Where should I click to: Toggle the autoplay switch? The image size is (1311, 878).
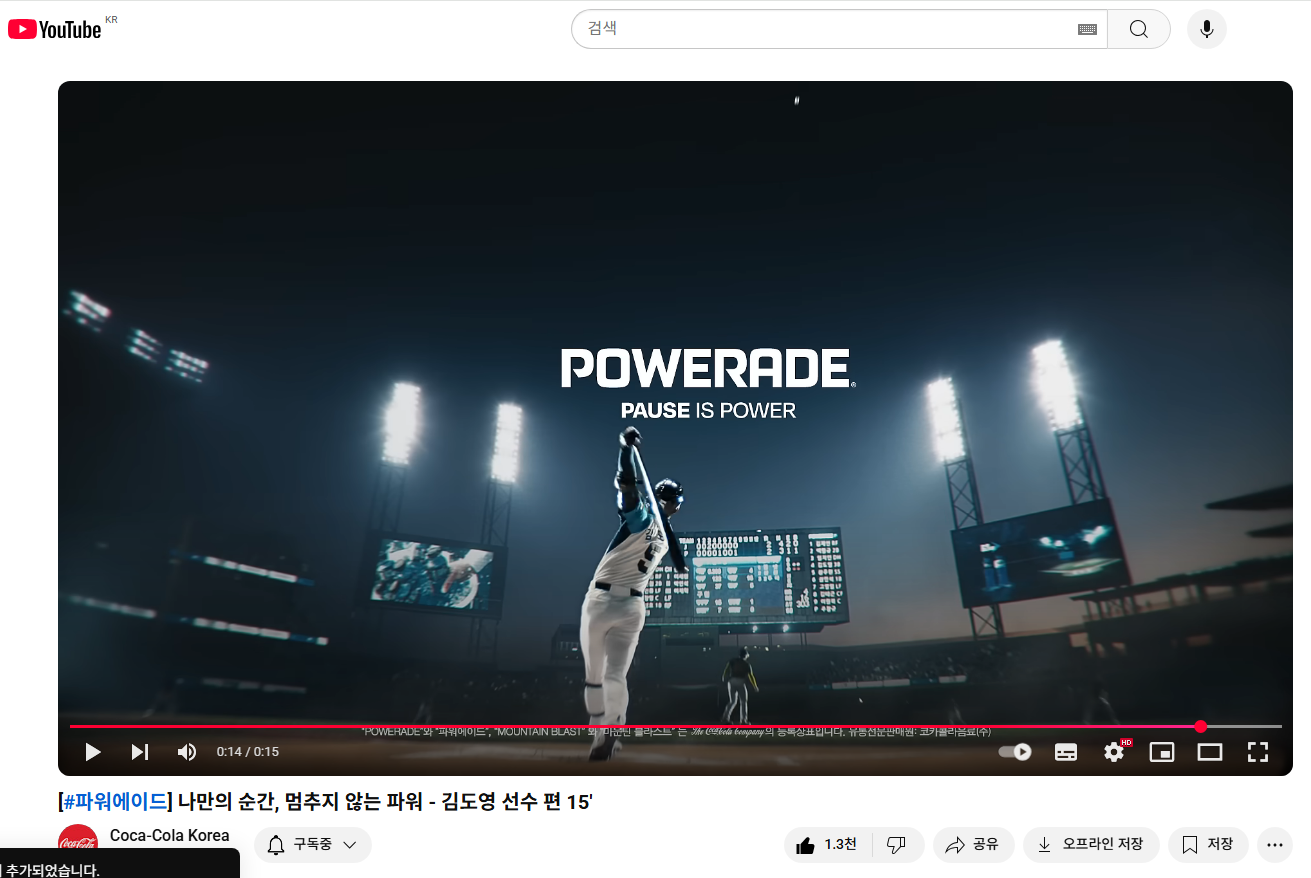coord(1016,752)
